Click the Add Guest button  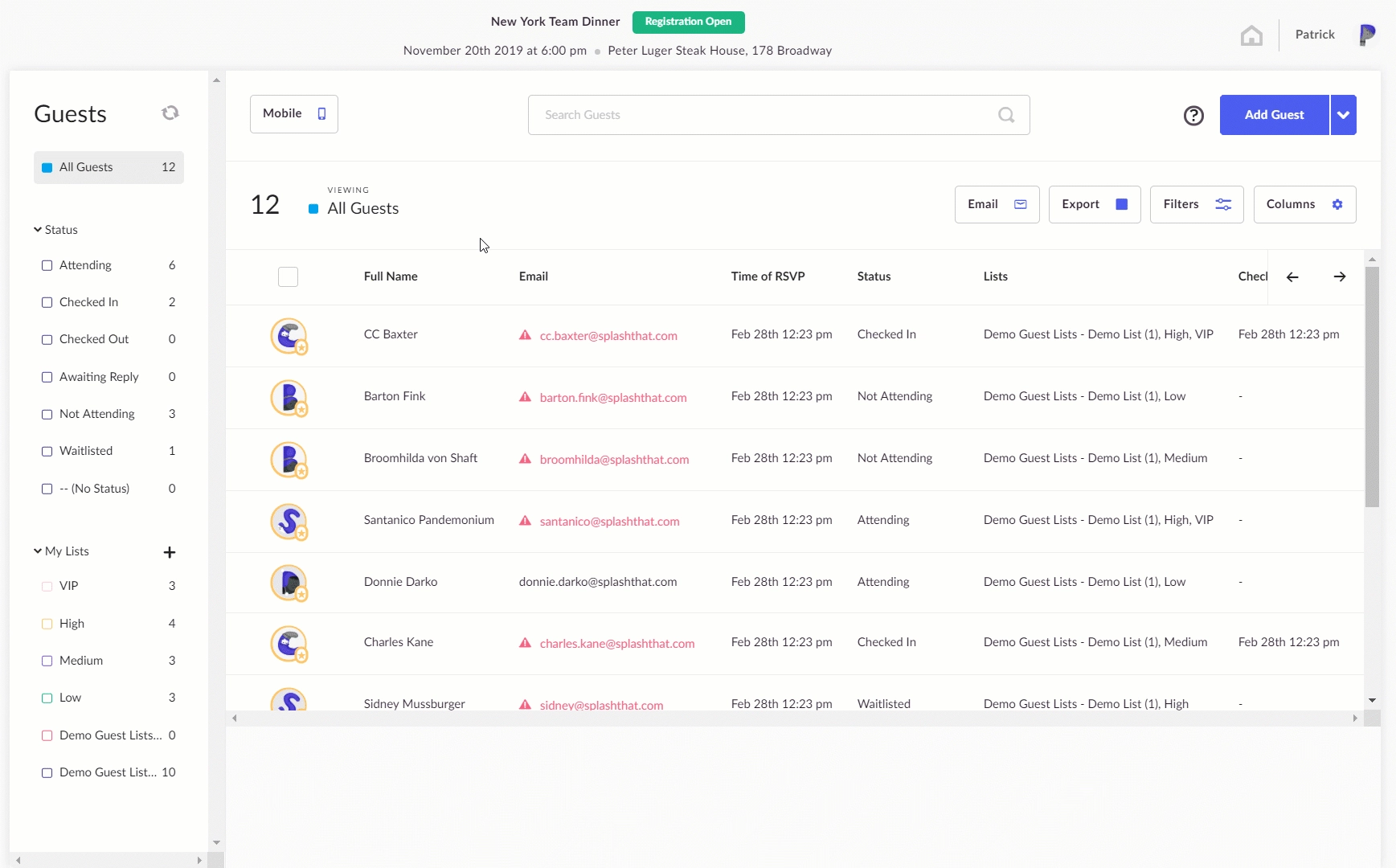(1274, 115)
